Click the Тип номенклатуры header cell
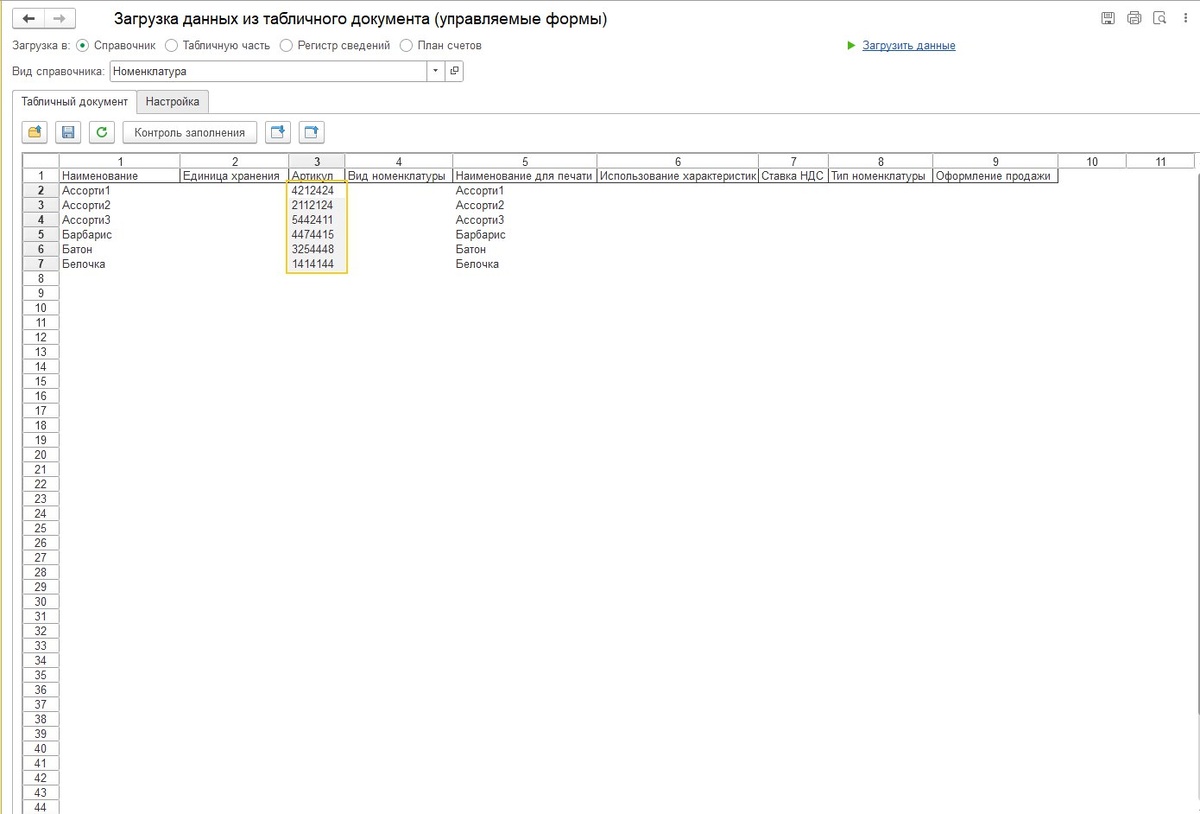The image size is (1200, 814). pyautogui.click(x=880, y=176)
